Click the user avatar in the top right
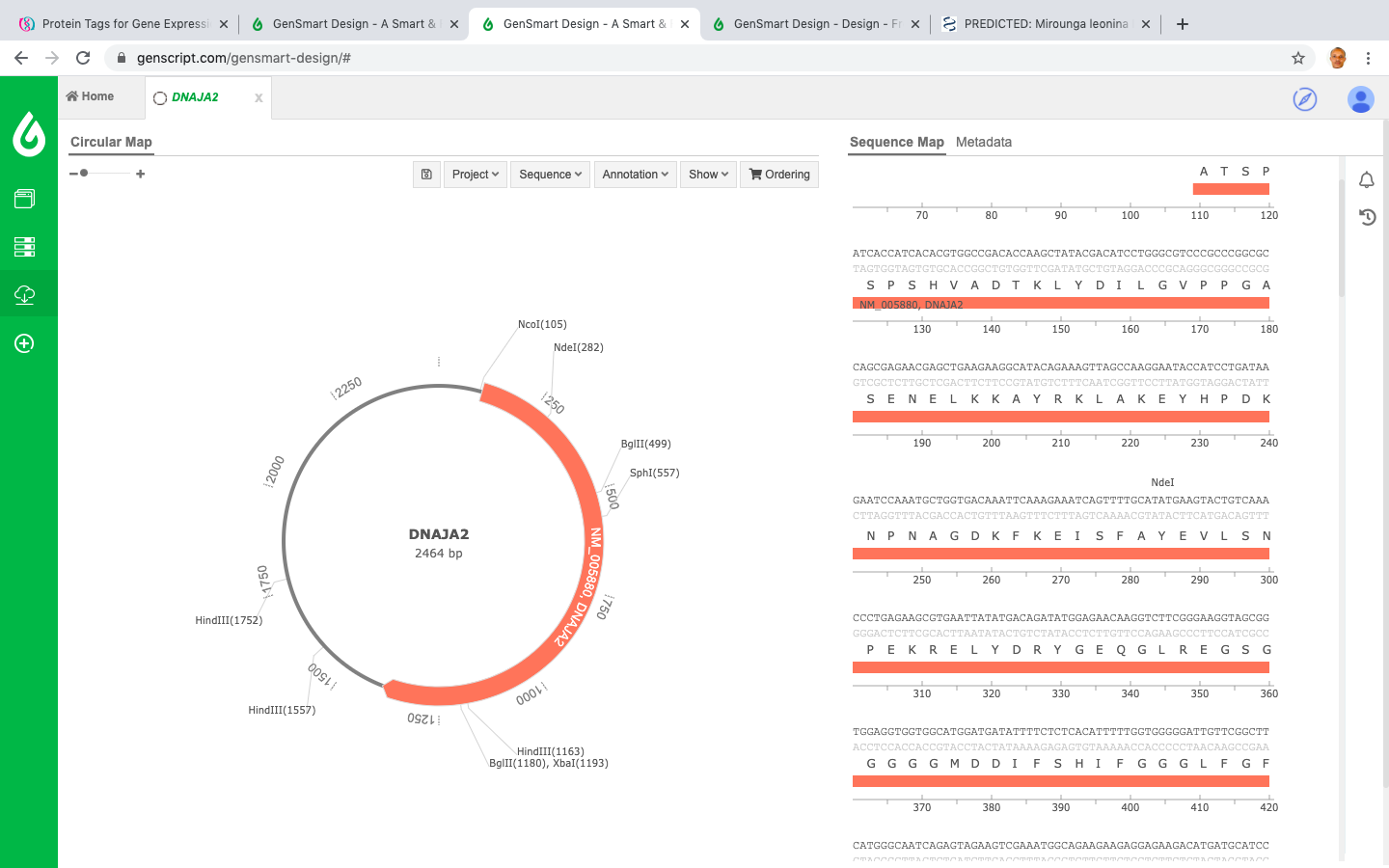 point(1360,99)
